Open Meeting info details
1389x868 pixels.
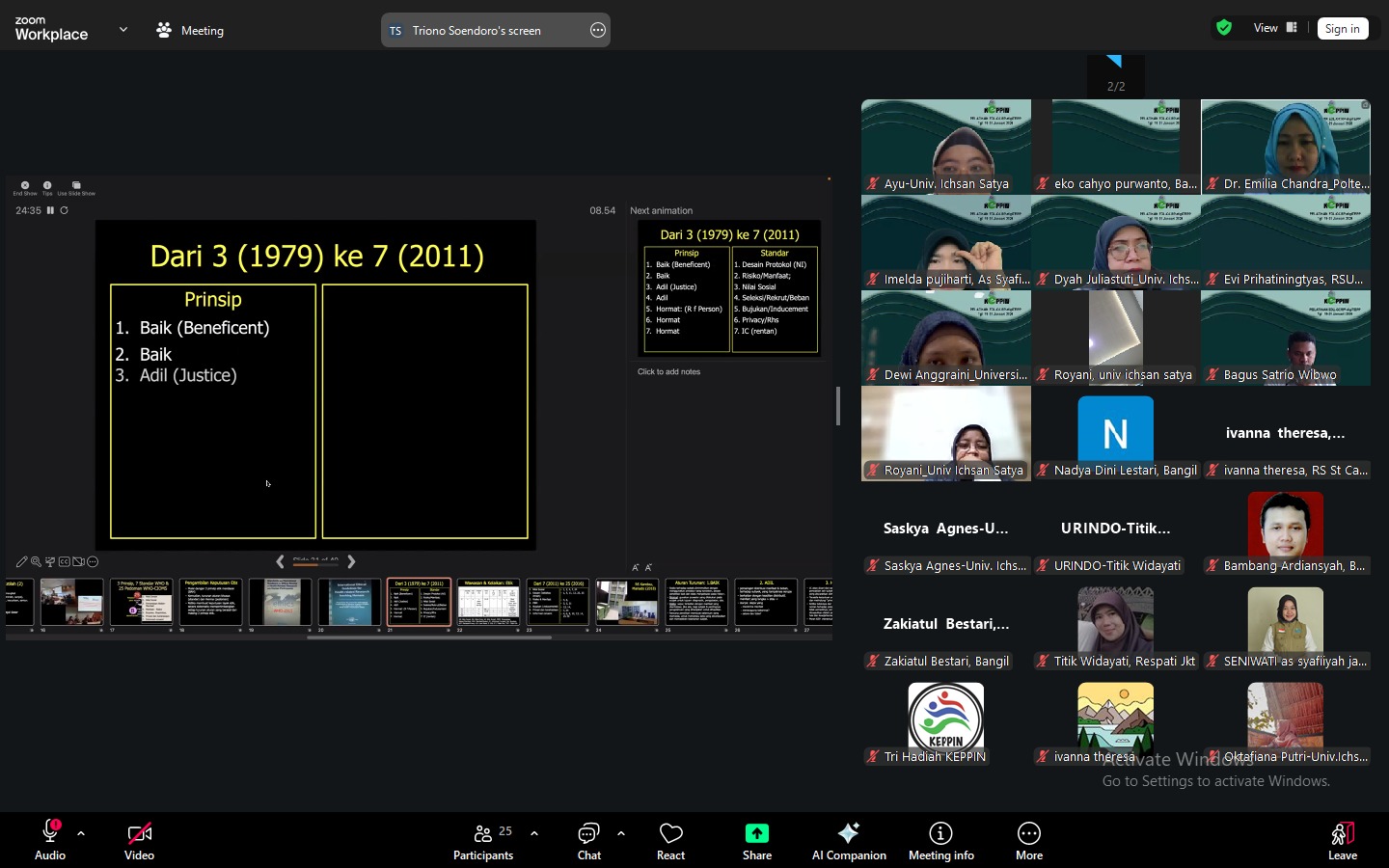pyautogui.click(x=940, y=835)
